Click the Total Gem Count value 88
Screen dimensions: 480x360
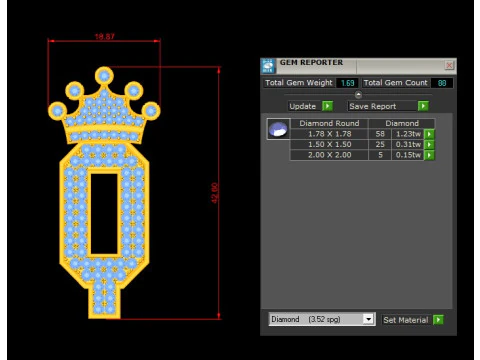442,83
